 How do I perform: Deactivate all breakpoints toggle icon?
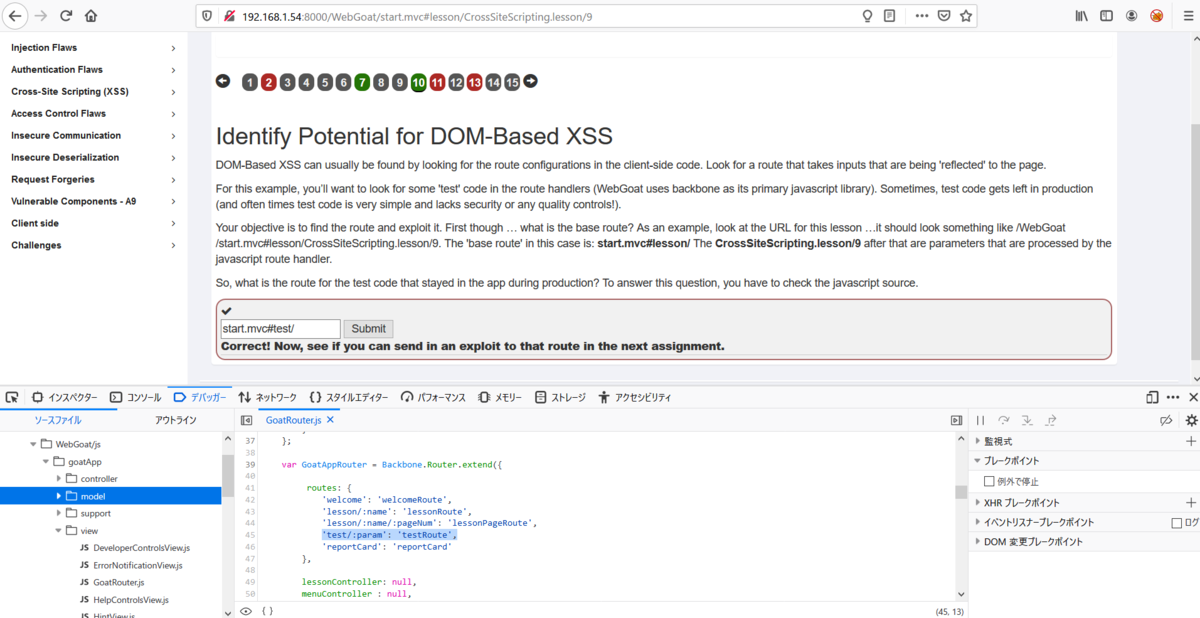(x=1166, y=421)
